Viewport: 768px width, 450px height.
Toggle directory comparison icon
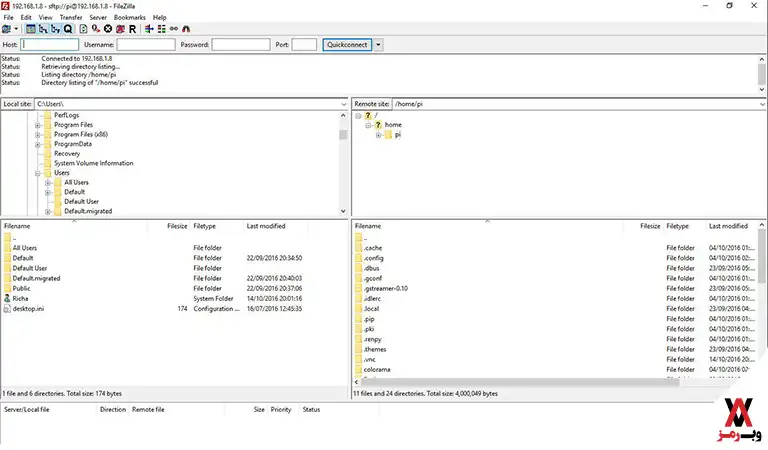tap(162, 29)
